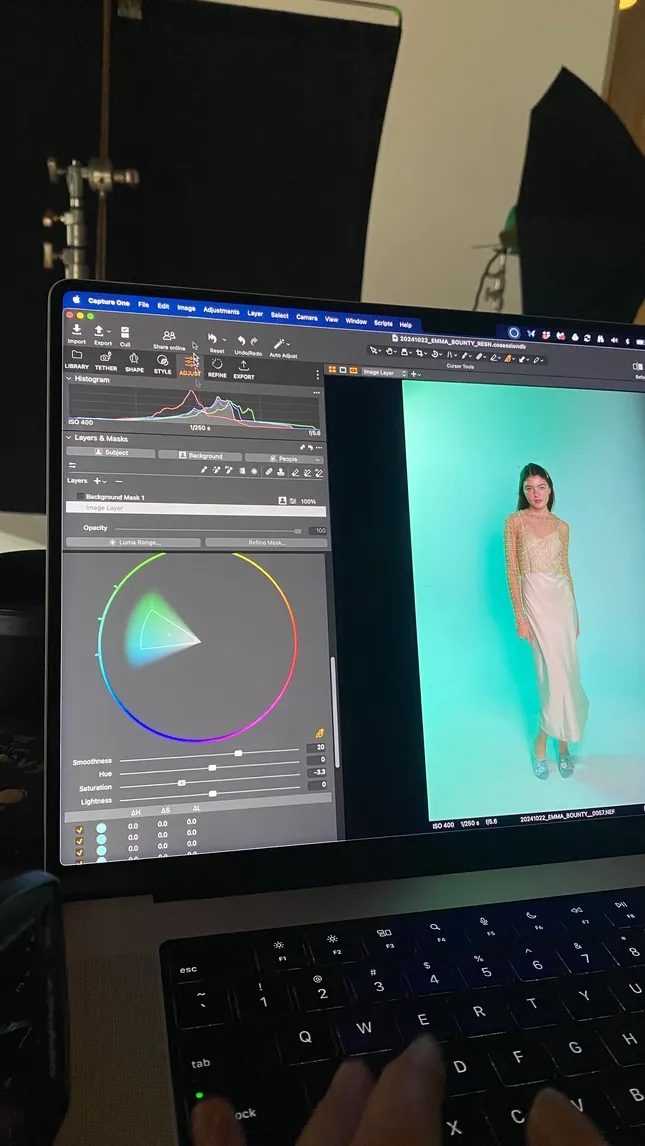645x1146 pixels.
Task: Click the Luma Range... button
Action: tap(133, 542)
